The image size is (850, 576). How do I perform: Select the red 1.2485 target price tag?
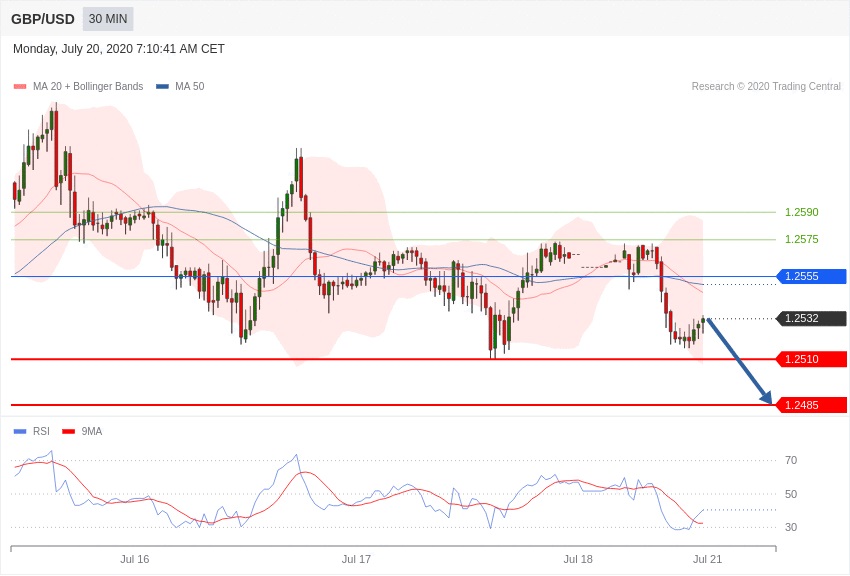pos(812,405)
